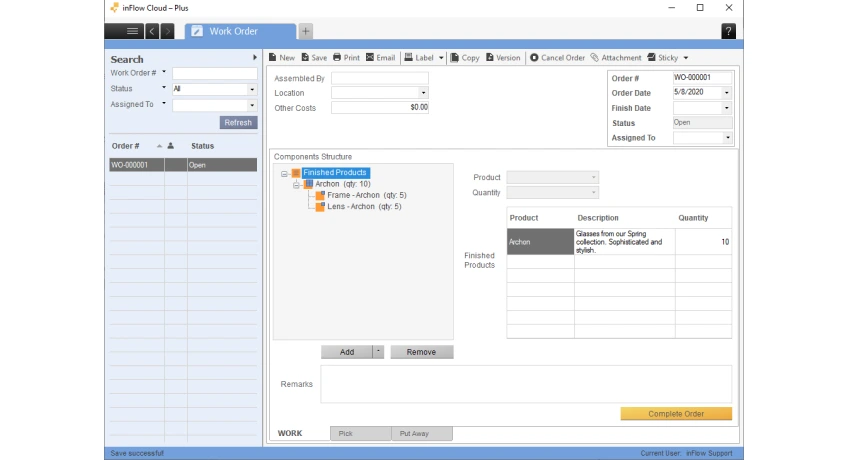Switch to the Pick tab
Viewport: 847px width, 460px height.
360,434
